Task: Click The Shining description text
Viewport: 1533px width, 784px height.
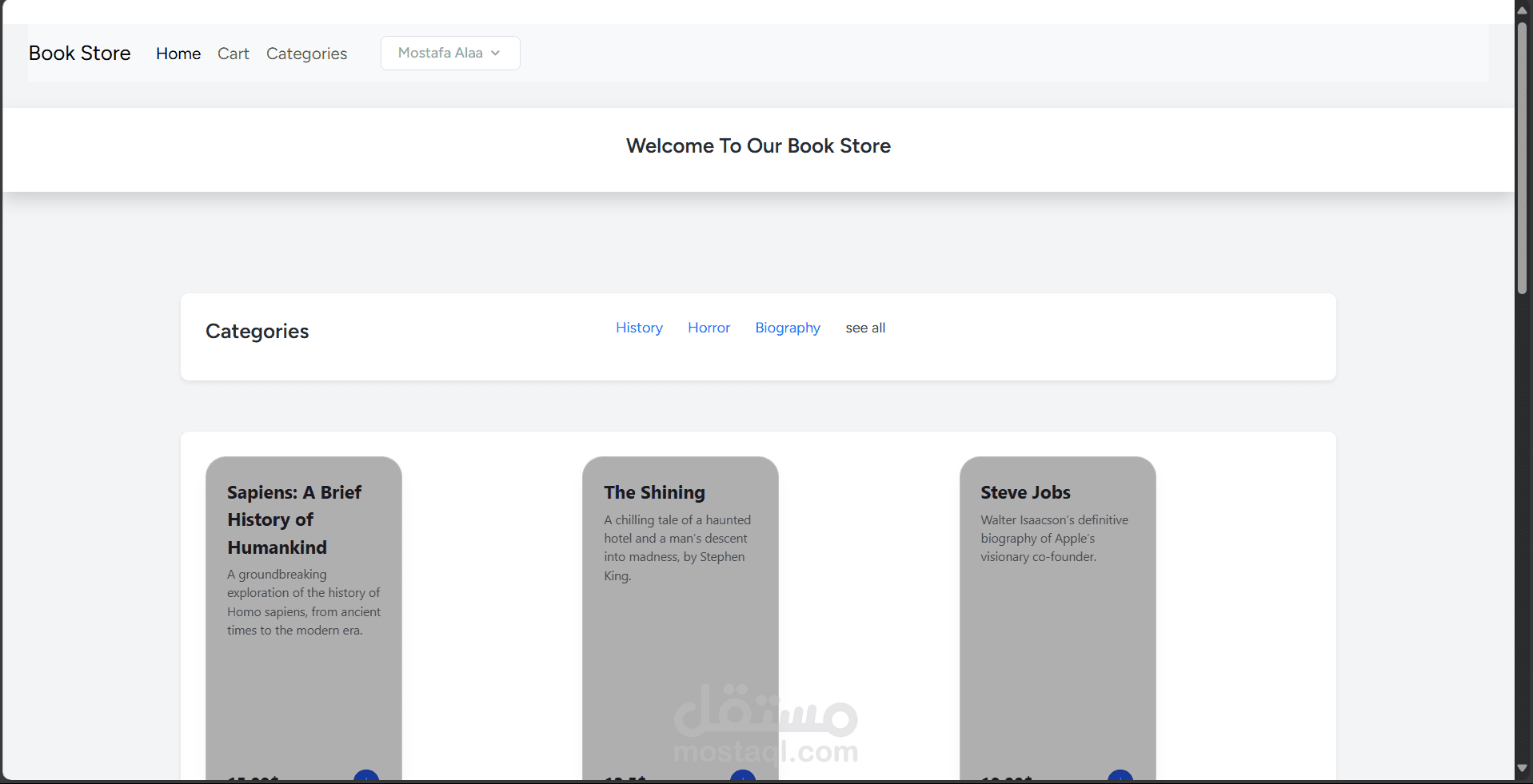Action: tap(677, 547)
